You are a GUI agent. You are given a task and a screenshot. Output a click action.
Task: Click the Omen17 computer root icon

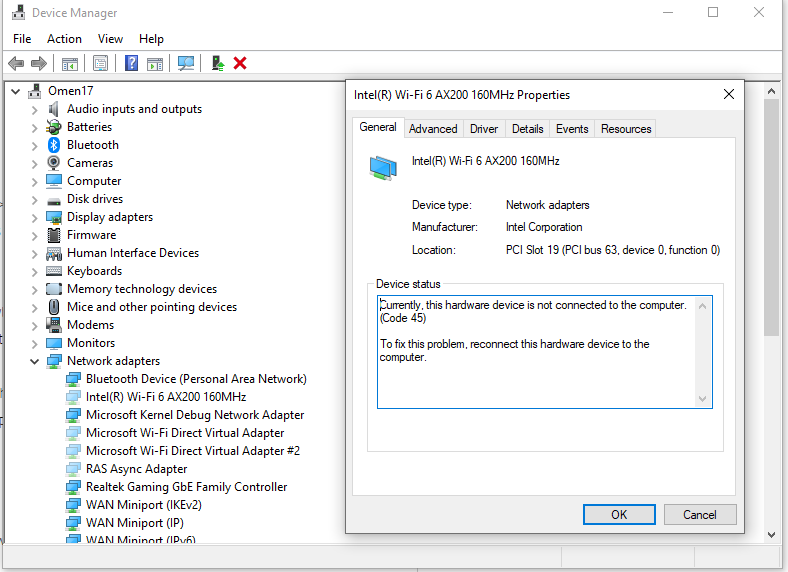coord(35,91)
